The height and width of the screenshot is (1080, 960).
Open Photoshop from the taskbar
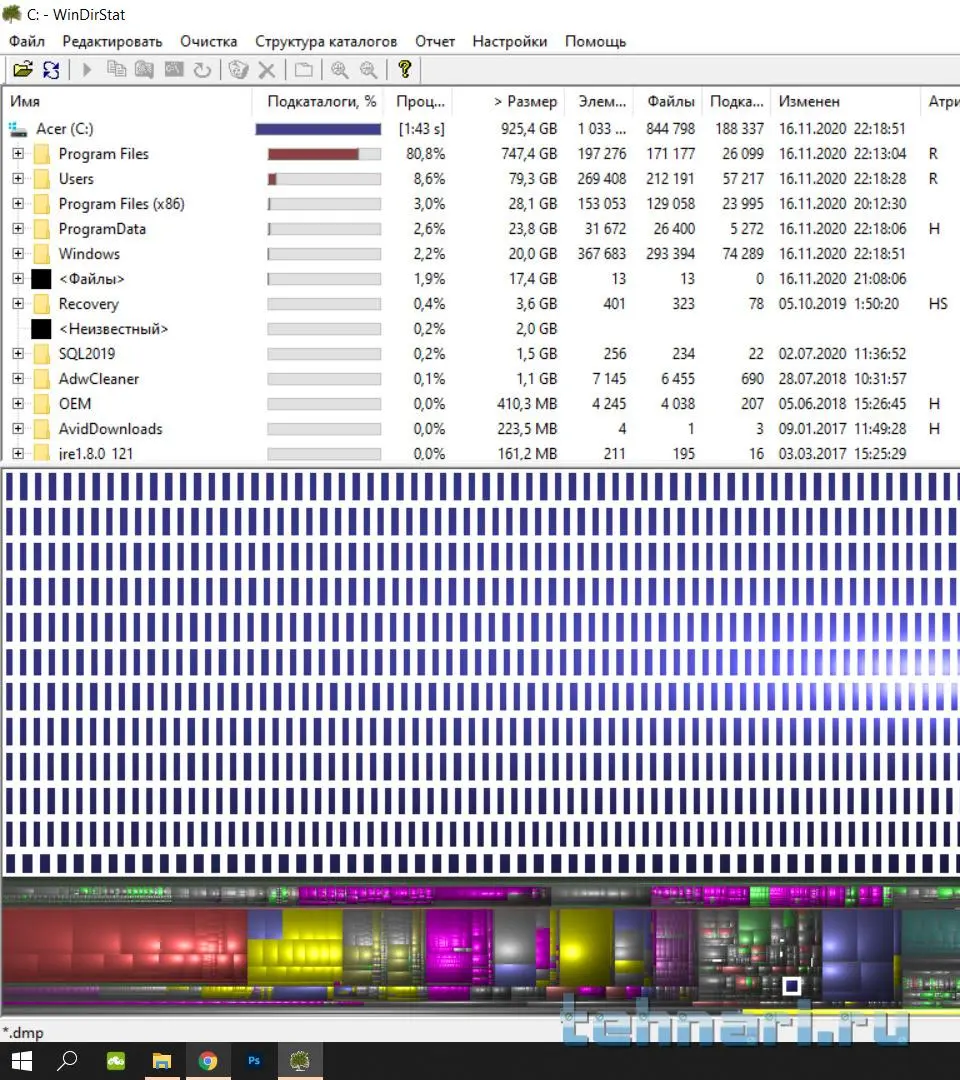pyautogui.click(x=254, y=1061)
